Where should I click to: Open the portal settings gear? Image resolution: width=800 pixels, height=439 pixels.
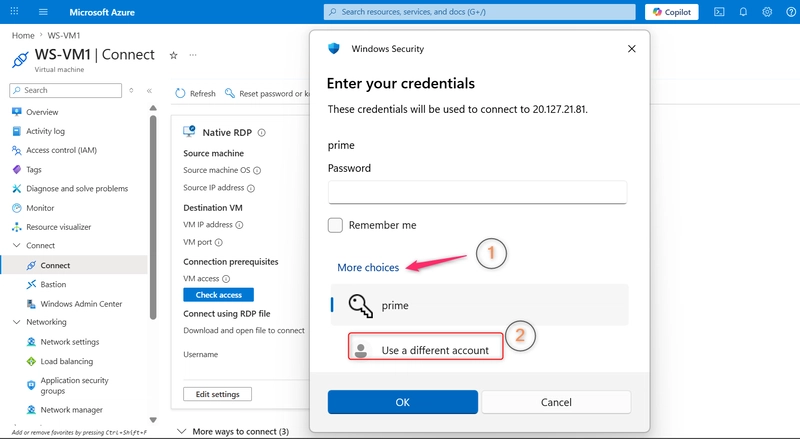767,12
